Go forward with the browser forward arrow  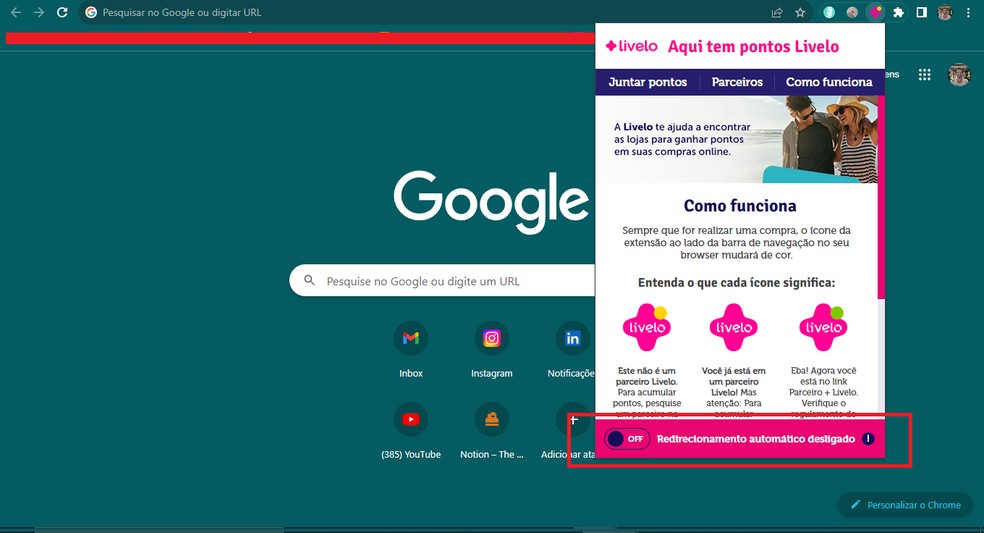tap(39, 12)
